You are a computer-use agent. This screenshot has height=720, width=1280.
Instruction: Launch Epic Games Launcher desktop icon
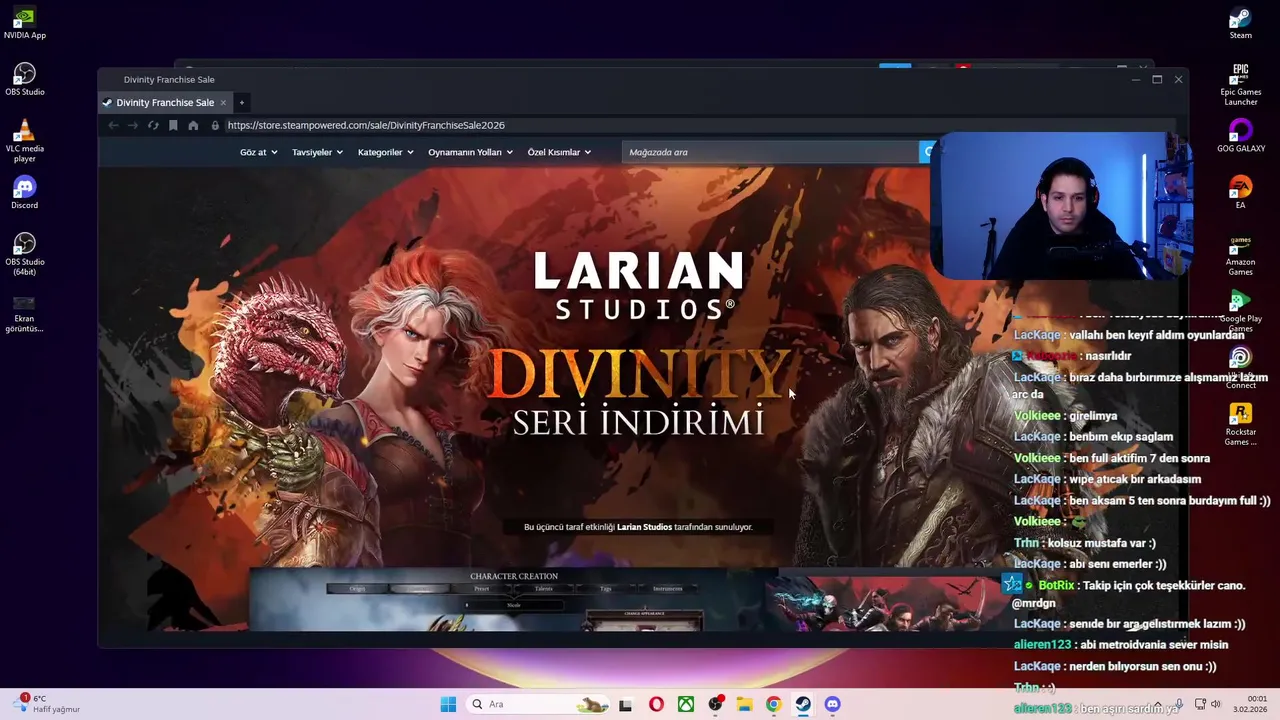coord(1240,84)
